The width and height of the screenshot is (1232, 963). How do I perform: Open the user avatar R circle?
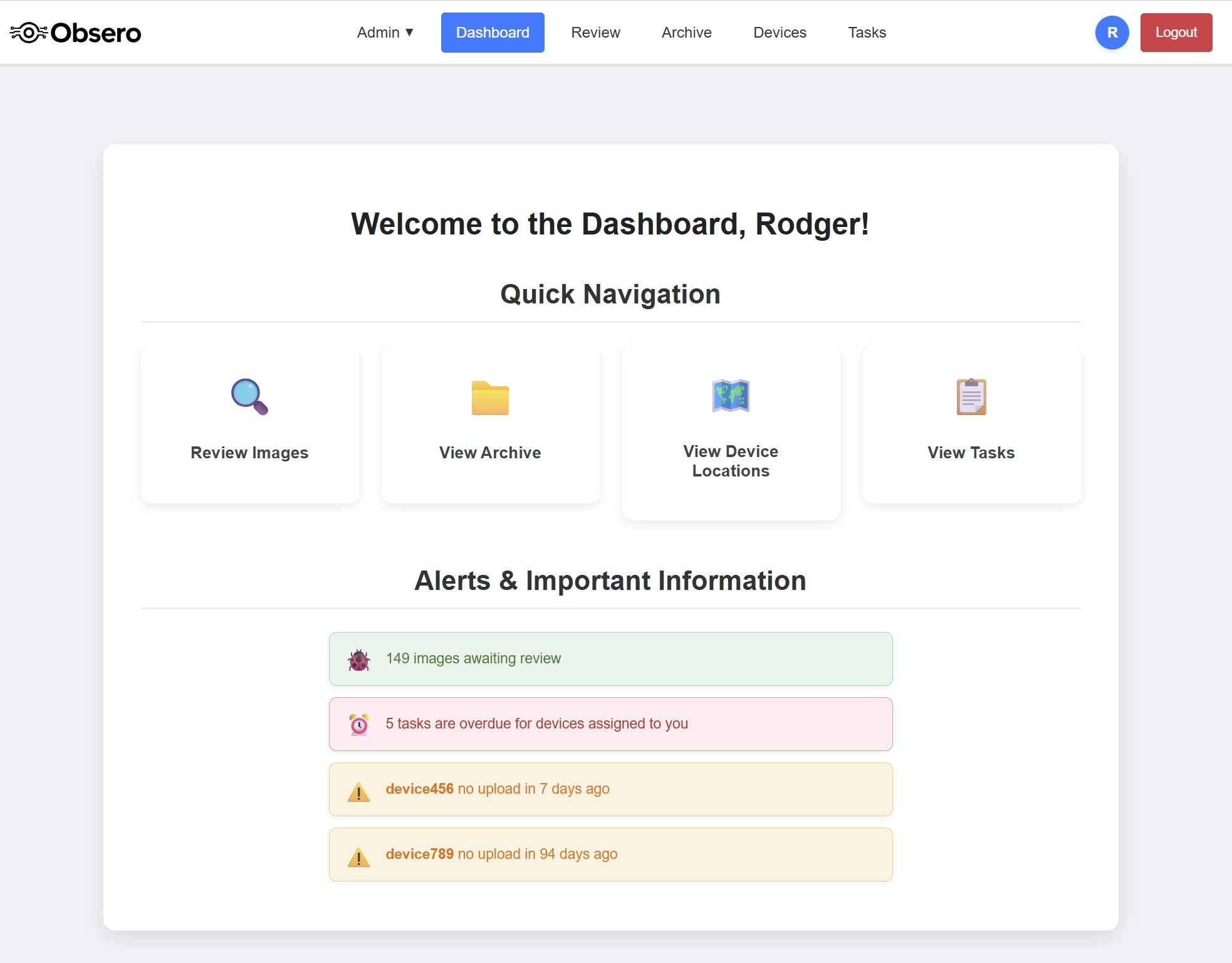pos(1112,33)
